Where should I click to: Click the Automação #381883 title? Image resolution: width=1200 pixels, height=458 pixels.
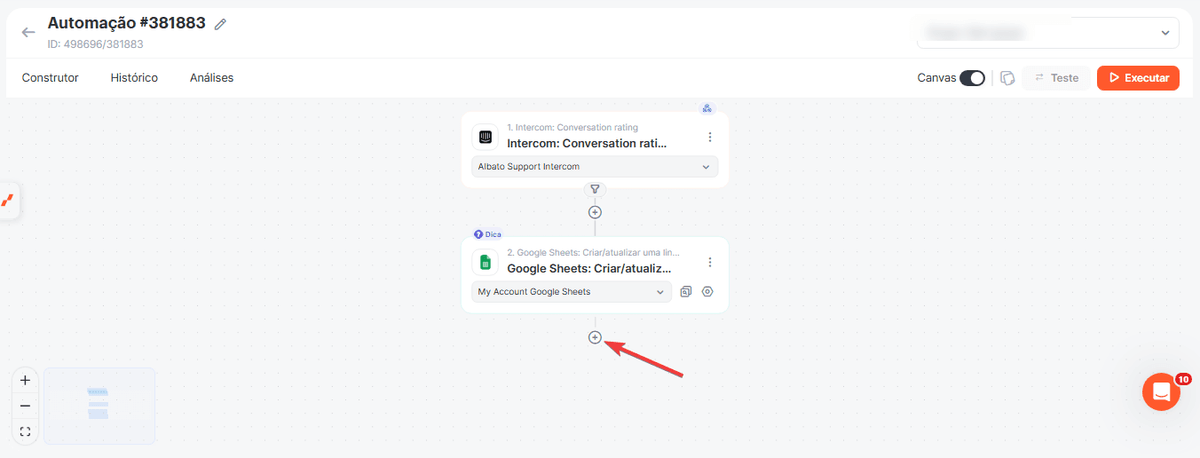coord(126,24)
